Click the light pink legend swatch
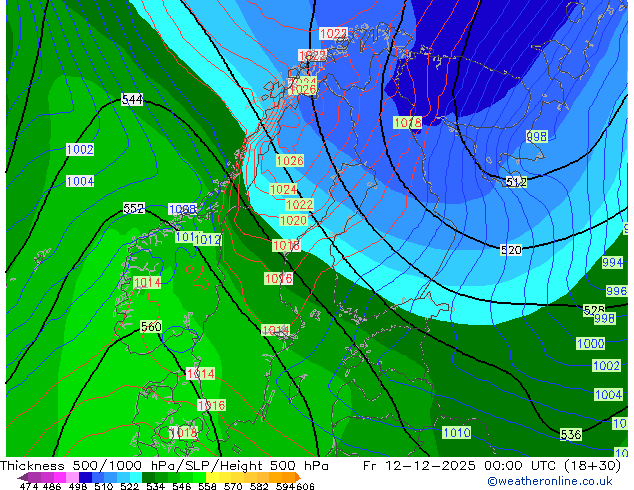This screenshot has height=490, width=634. click(x=72, y=477)
